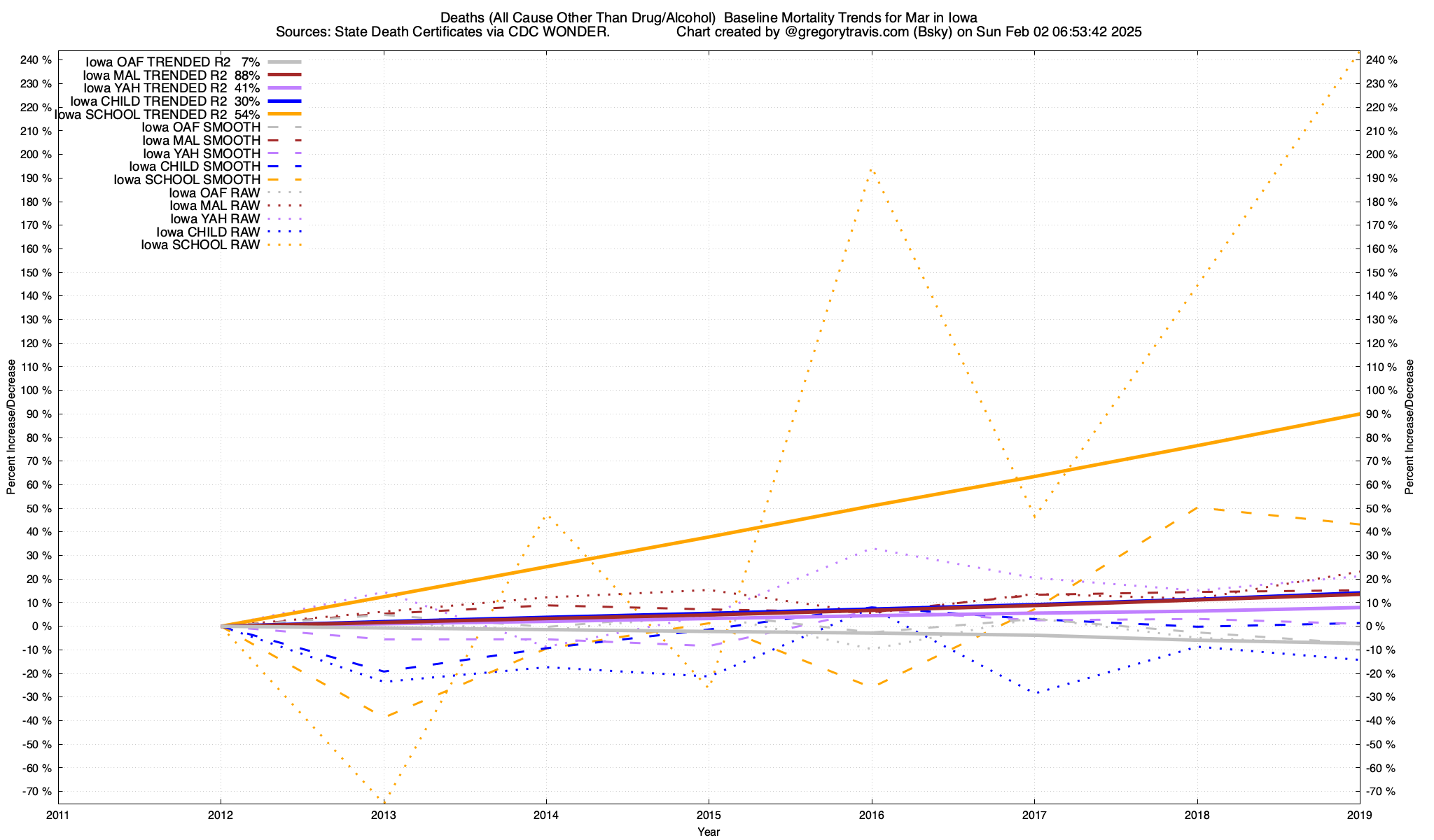1434x840 pixels.
Task: Click the left axis 100 % tick label
Action: (38, 391)
